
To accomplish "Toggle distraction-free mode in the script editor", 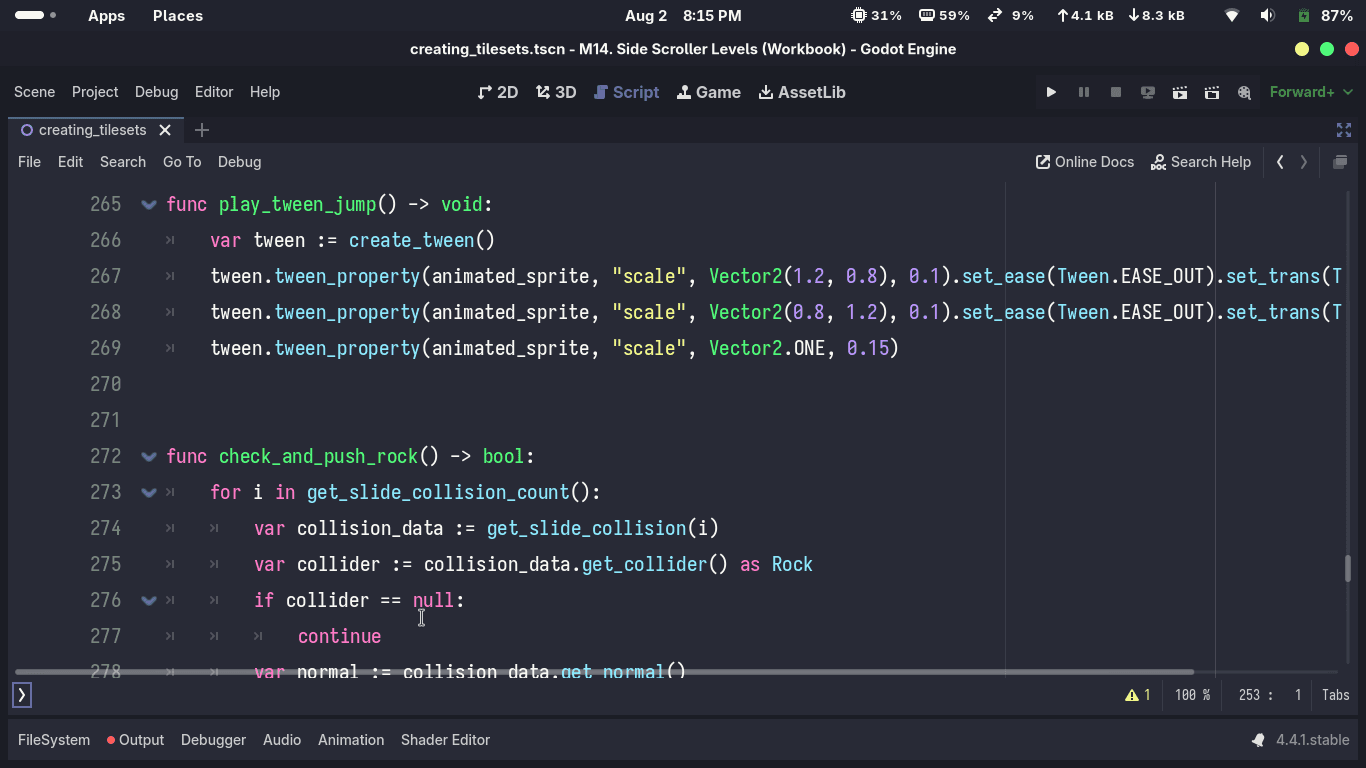I will point(1344,130).
